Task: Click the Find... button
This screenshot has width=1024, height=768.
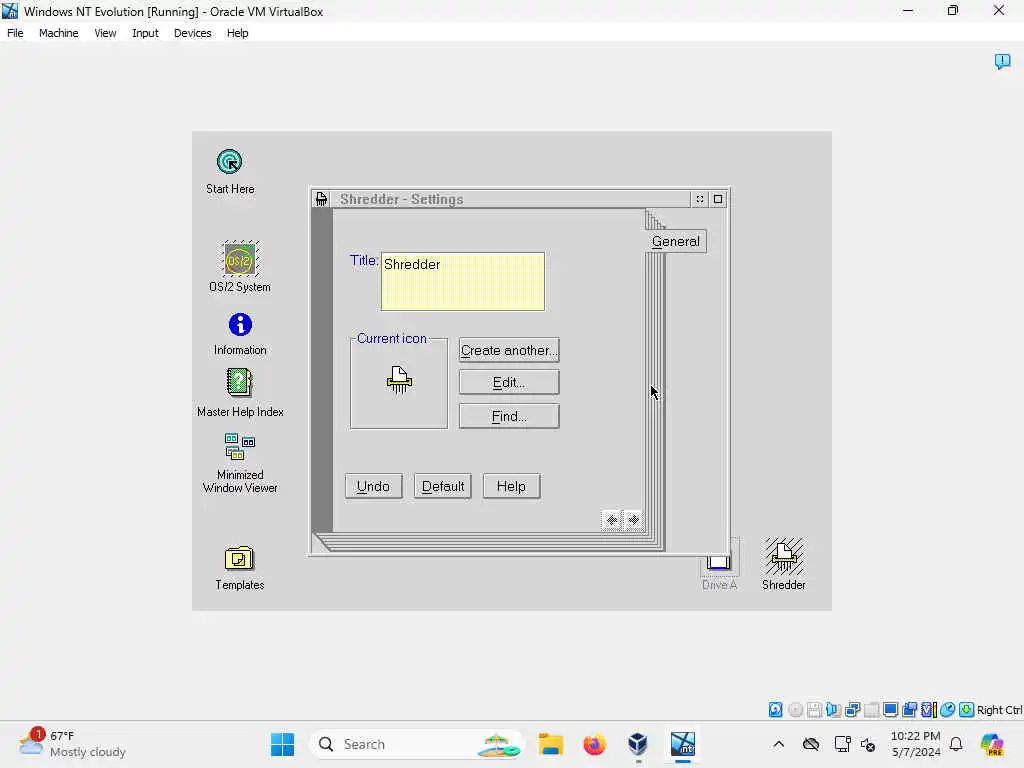Action: (x=509, y=416)
